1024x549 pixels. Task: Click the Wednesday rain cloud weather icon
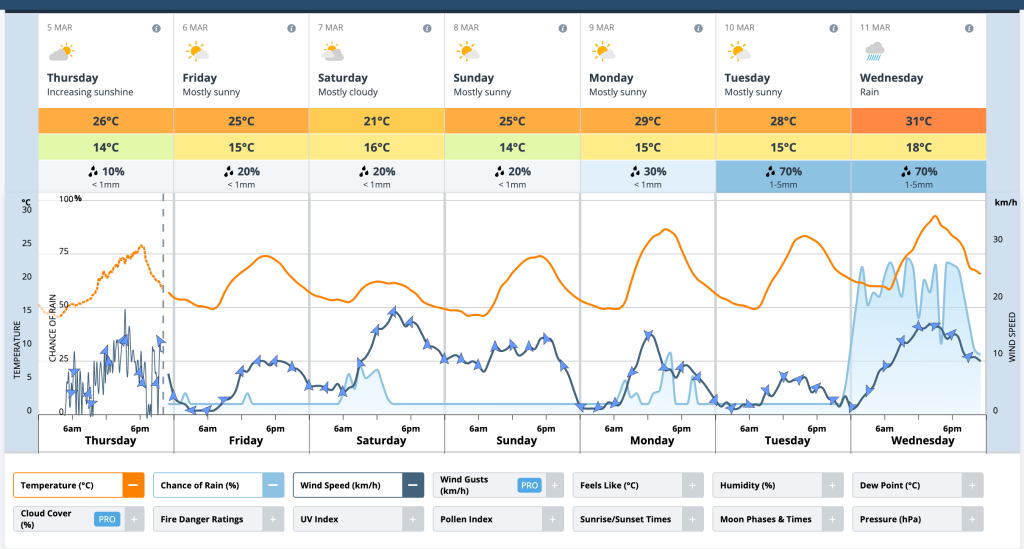[874, 51]
